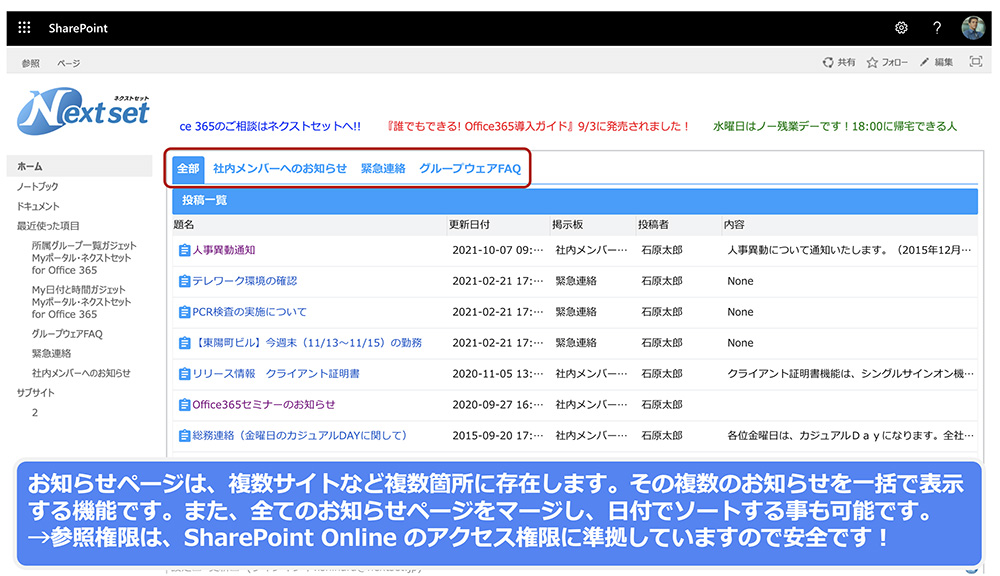Click the document icon beside リリース情報
This screenshot has width=1000, height=576.
pyautogui.click(x=184, y=374)
